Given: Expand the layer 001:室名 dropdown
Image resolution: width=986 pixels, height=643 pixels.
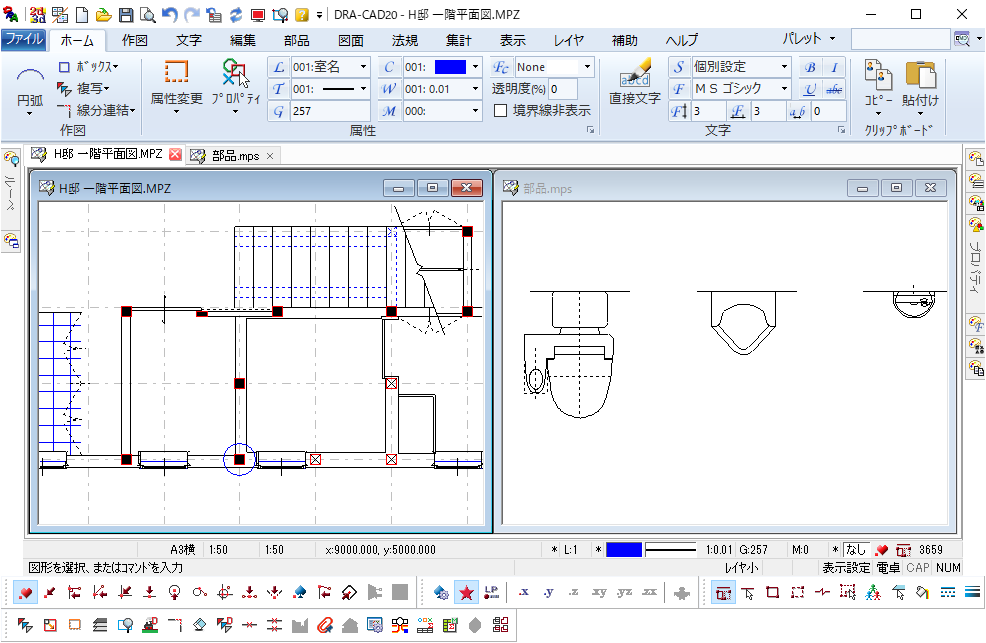Looking at the screenshot, I should click(362, 67).
